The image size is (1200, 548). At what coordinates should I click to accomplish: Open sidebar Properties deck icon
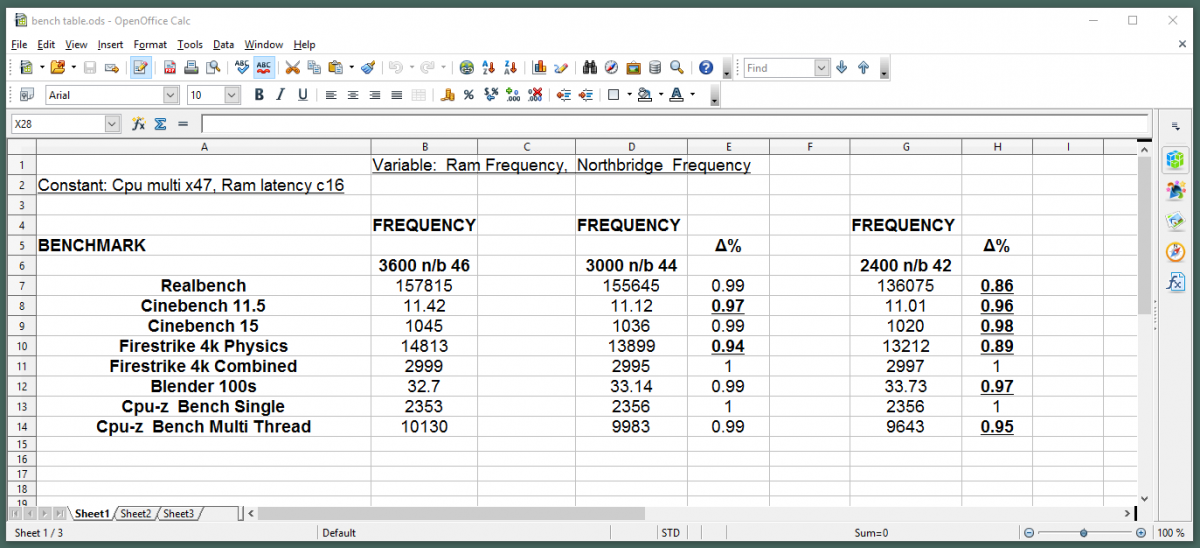pos(1175,158)
